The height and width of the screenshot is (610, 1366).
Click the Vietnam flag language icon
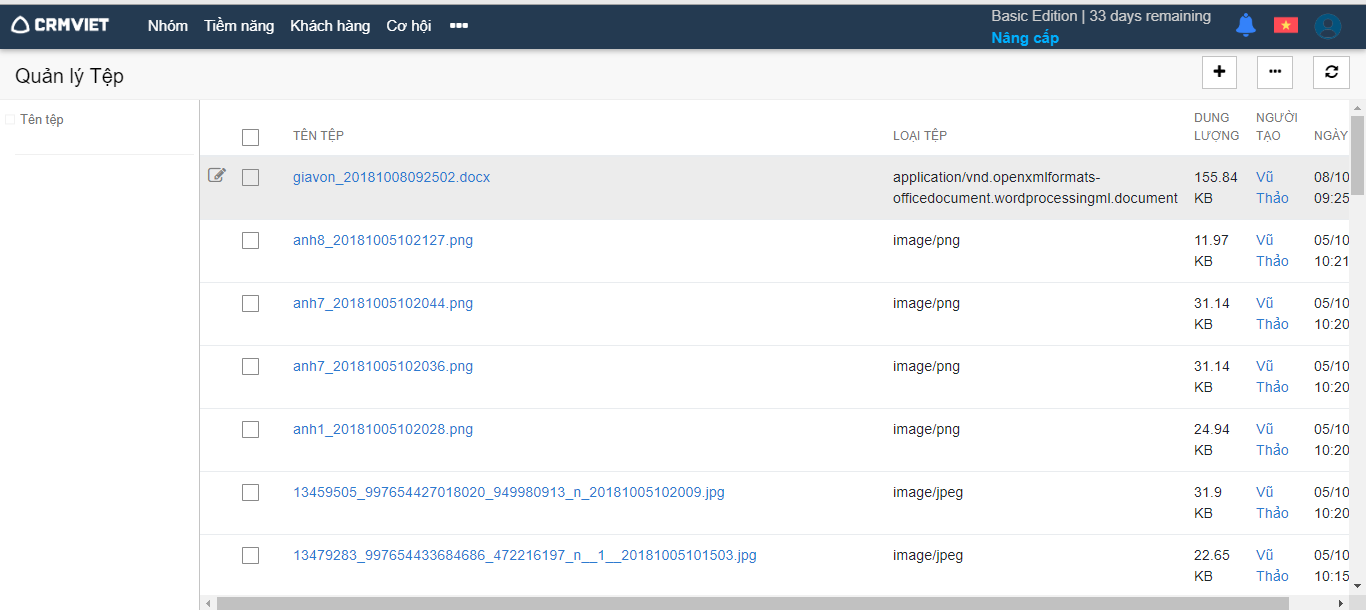pos(1285,26)
